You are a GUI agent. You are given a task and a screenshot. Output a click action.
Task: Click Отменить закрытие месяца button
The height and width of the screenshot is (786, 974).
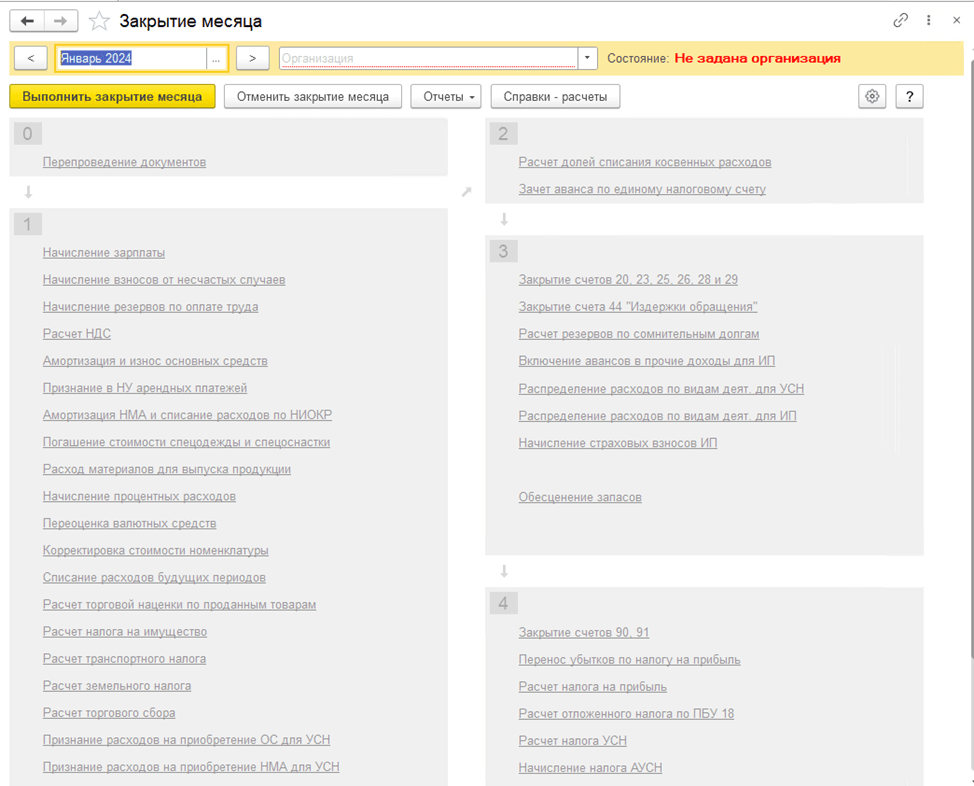(x=313, y=96)
